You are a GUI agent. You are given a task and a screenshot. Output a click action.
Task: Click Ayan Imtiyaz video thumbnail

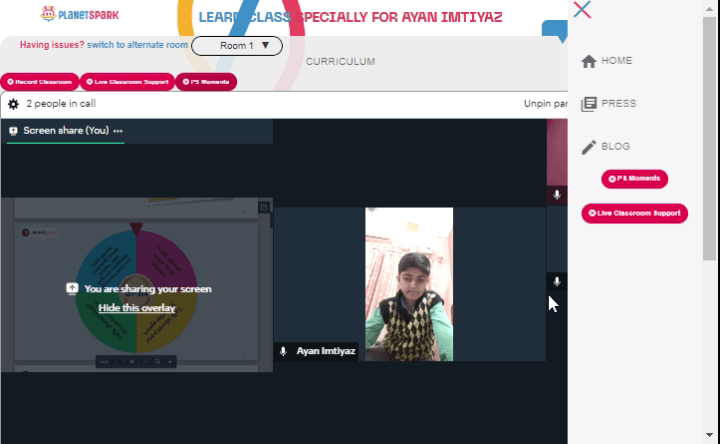(409, 284)
